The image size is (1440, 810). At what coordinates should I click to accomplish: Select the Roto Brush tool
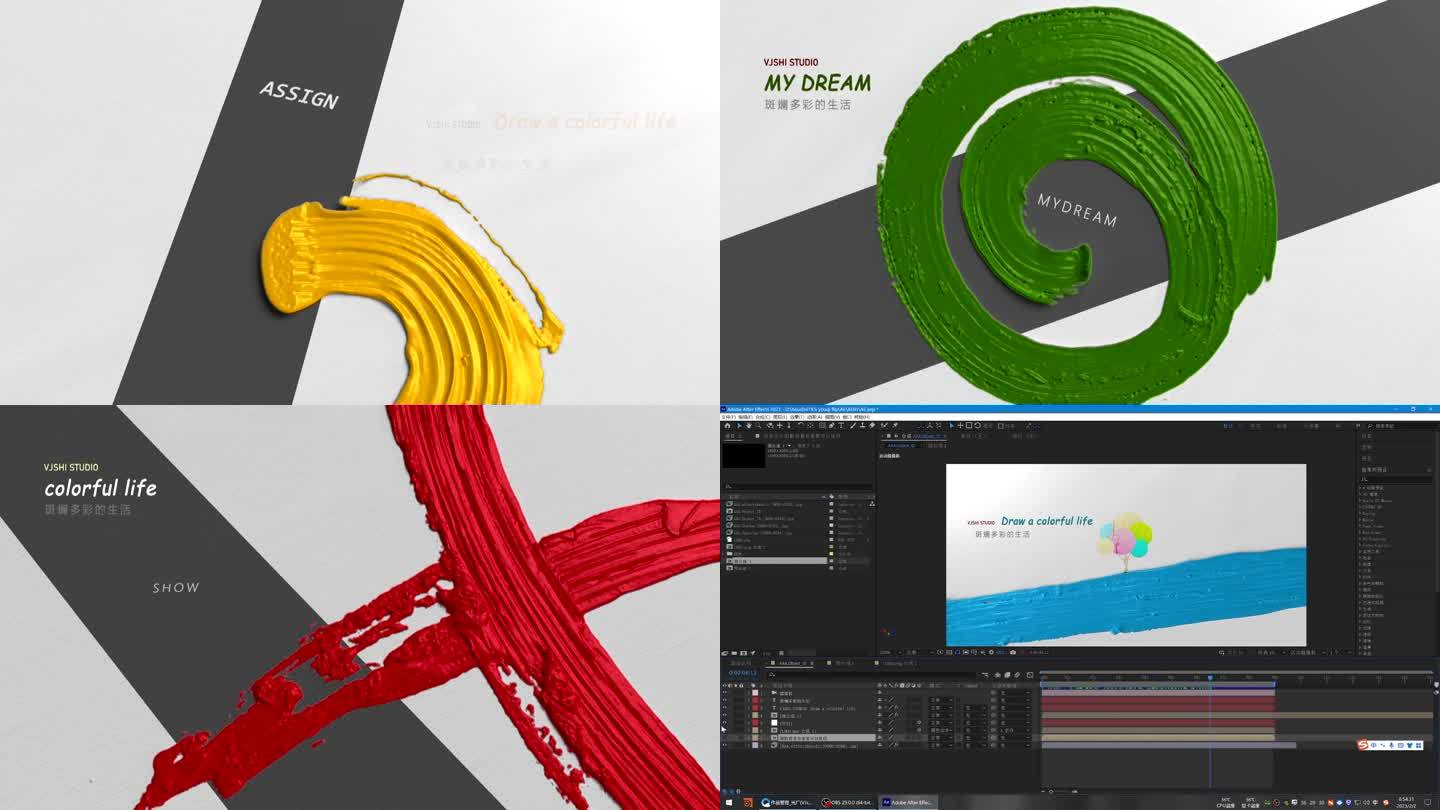884,425
